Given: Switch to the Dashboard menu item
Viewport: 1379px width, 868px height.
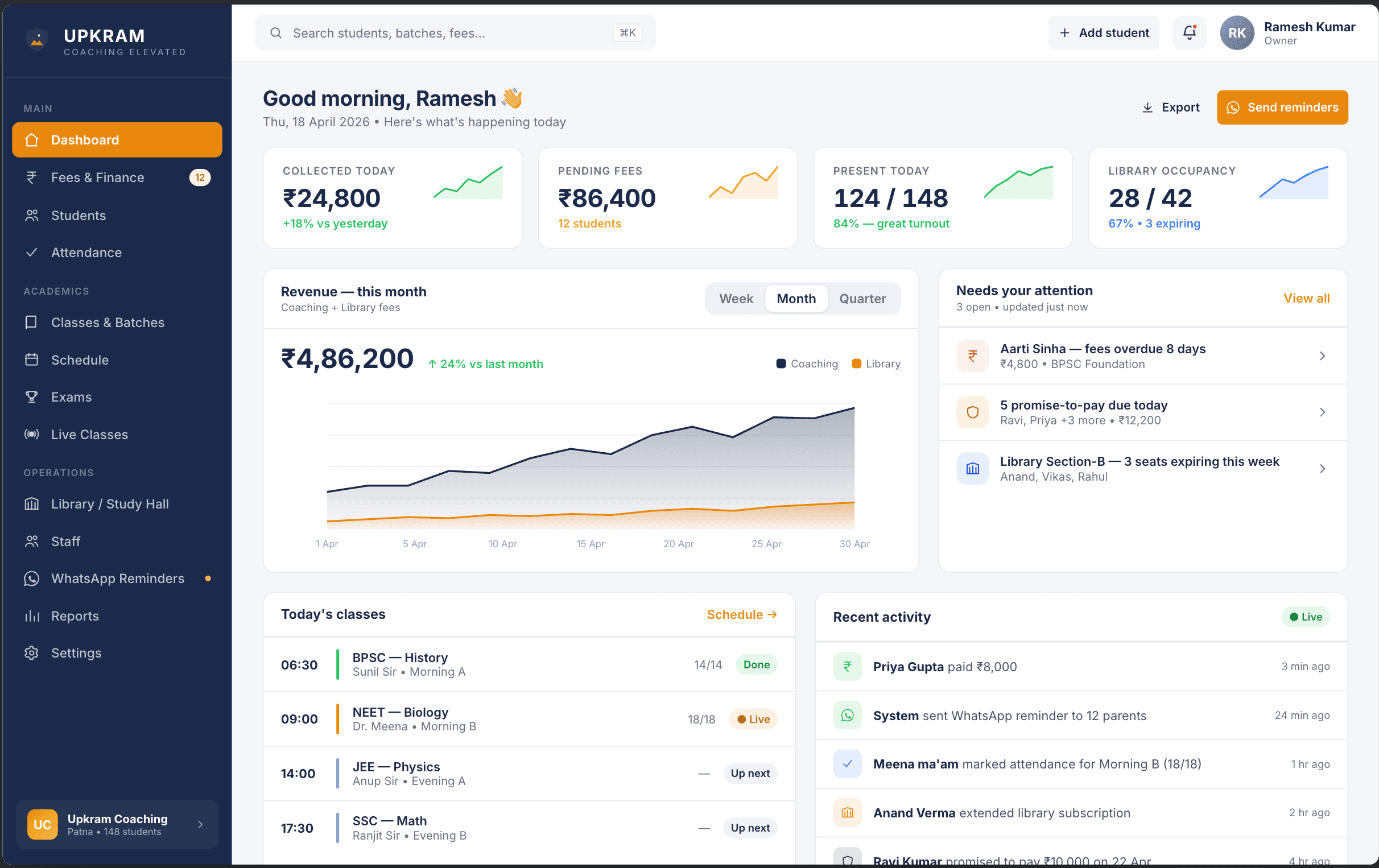Looking at the screenshot, I should (85, 139).
